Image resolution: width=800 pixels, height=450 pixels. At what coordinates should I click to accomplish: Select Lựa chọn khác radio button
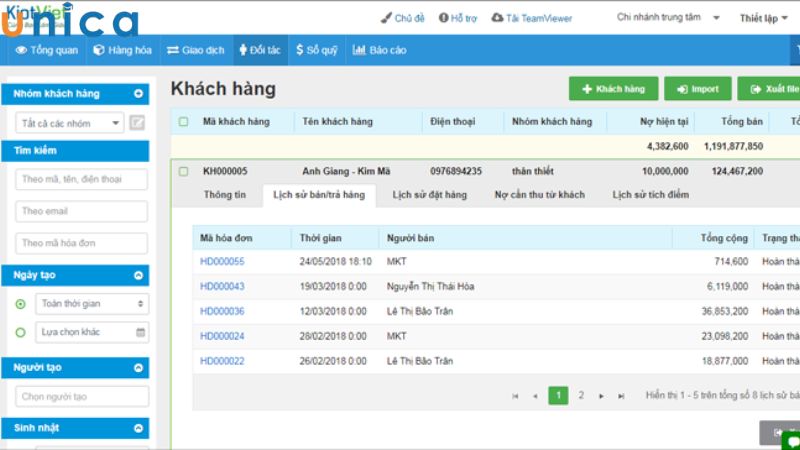click(20, 333)
